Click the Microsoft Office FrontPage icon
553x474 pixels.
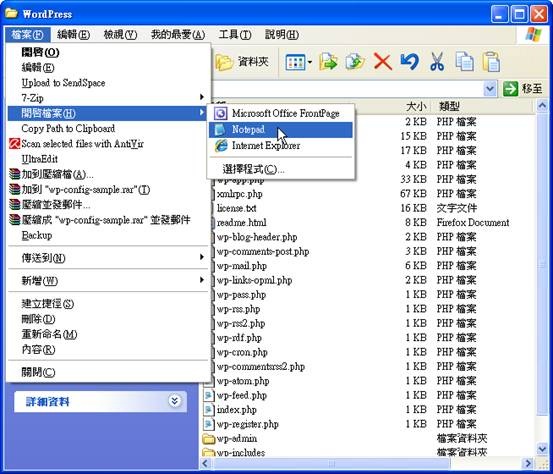coord(221,113)
